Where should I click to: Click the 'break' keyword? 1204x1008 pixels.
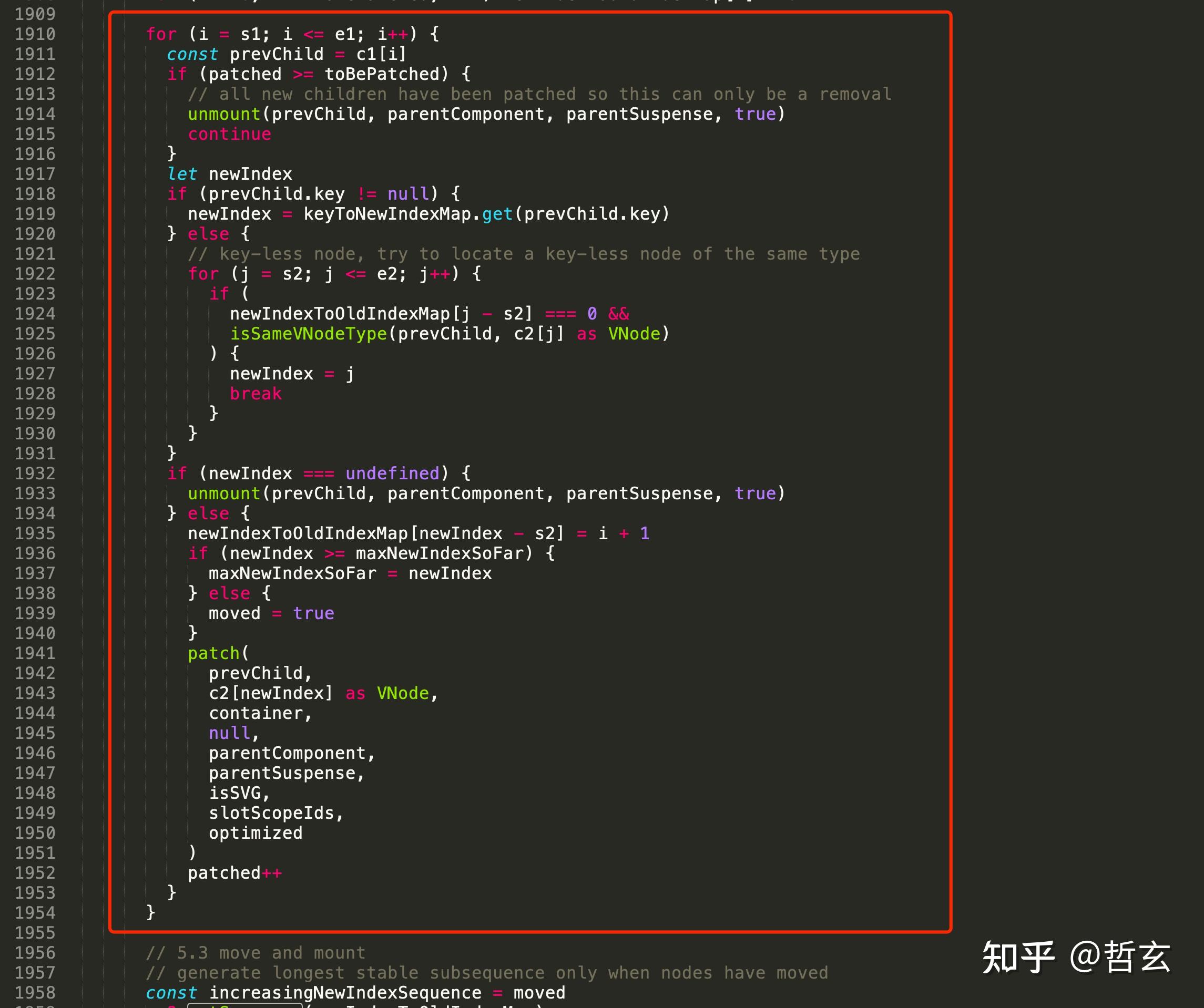[x=256, y=394]
